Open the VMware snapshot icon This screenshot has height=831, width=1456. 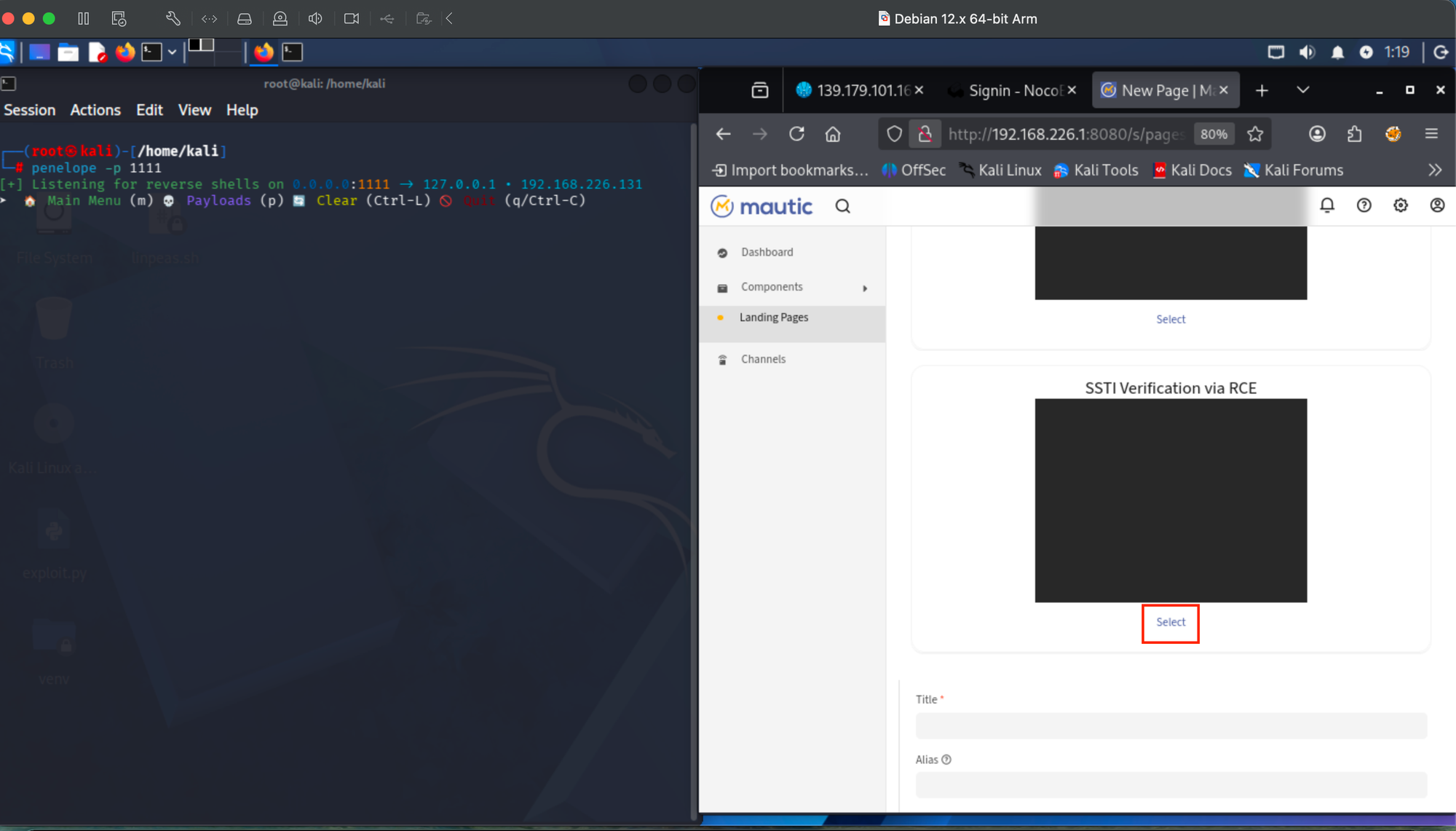(x=119, y=18)
